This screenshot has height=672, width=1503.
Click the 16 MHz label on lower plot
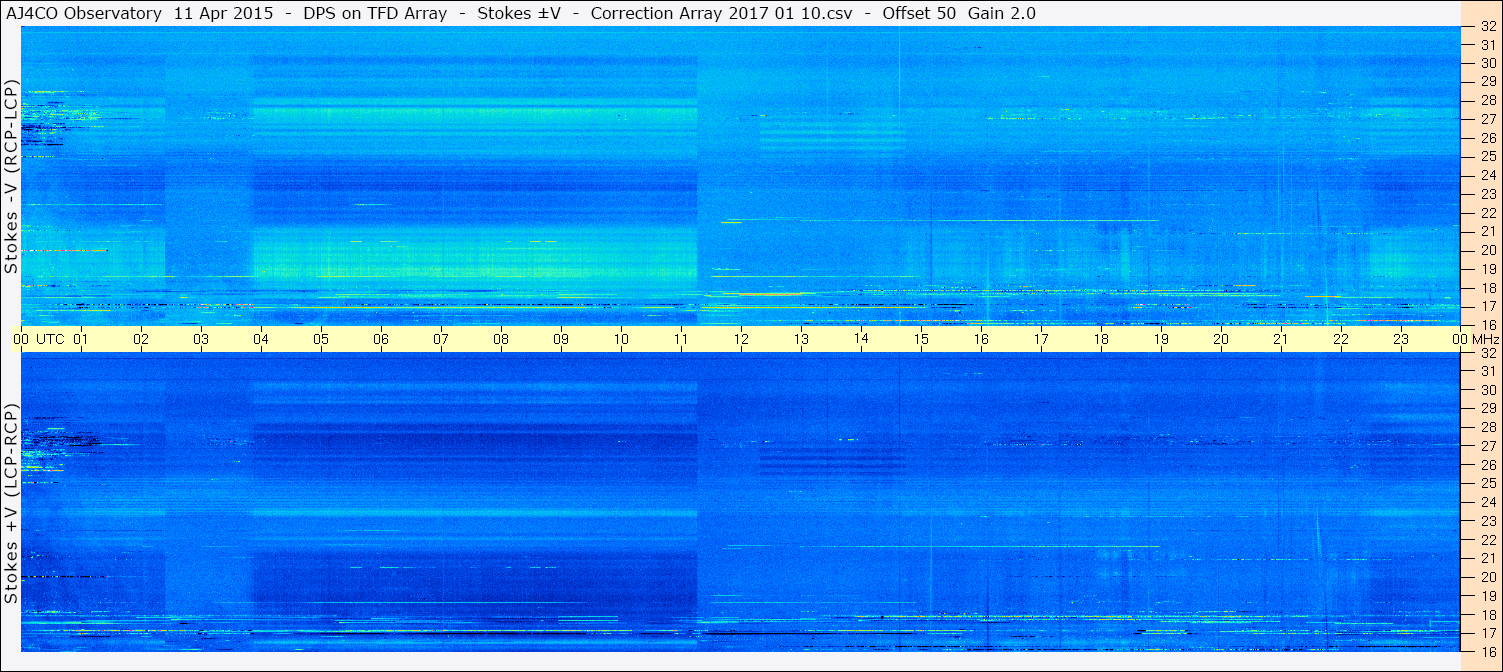[x=1486, y=652]
